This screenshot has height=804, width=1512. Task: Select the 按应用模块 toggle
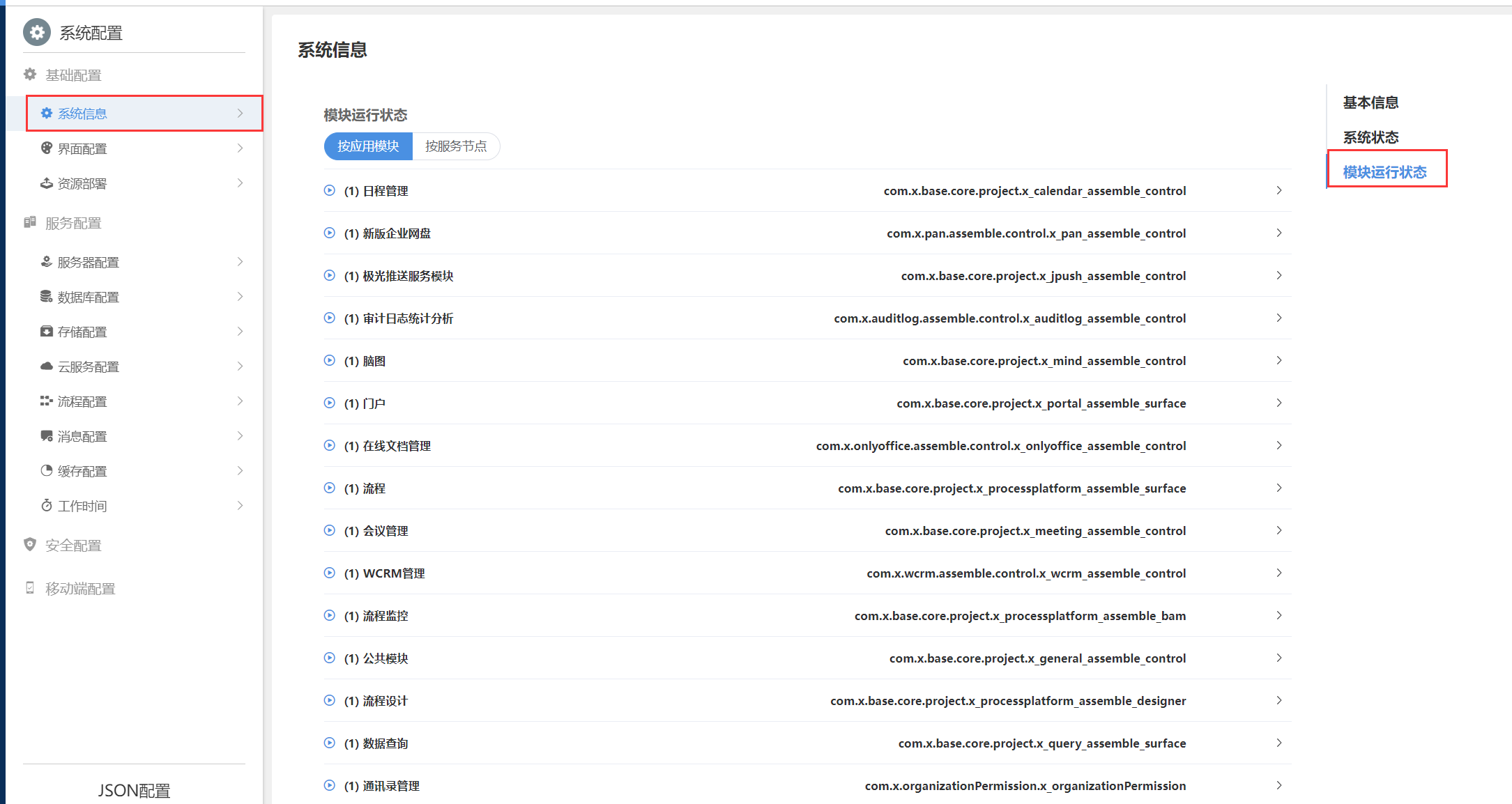click(368, 146)
